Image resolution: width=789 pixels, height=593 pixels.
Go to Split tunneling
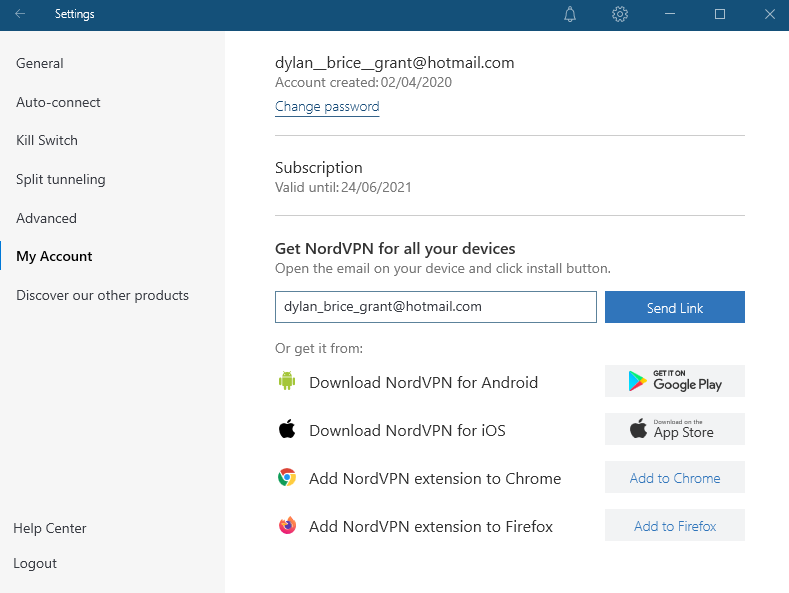[x=61, y=179]
